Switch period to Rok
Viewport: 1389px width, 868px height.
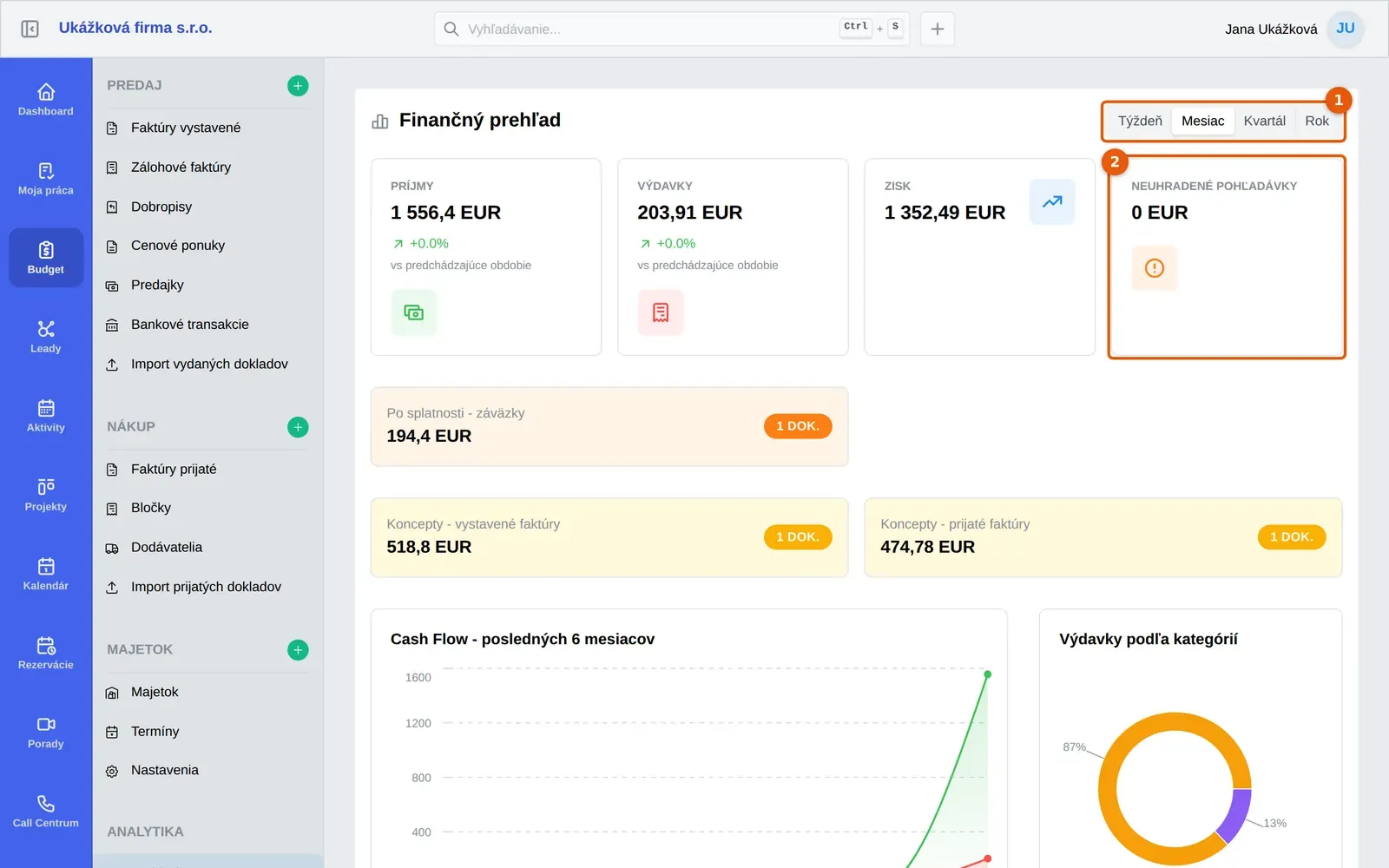pos(1317,122)
